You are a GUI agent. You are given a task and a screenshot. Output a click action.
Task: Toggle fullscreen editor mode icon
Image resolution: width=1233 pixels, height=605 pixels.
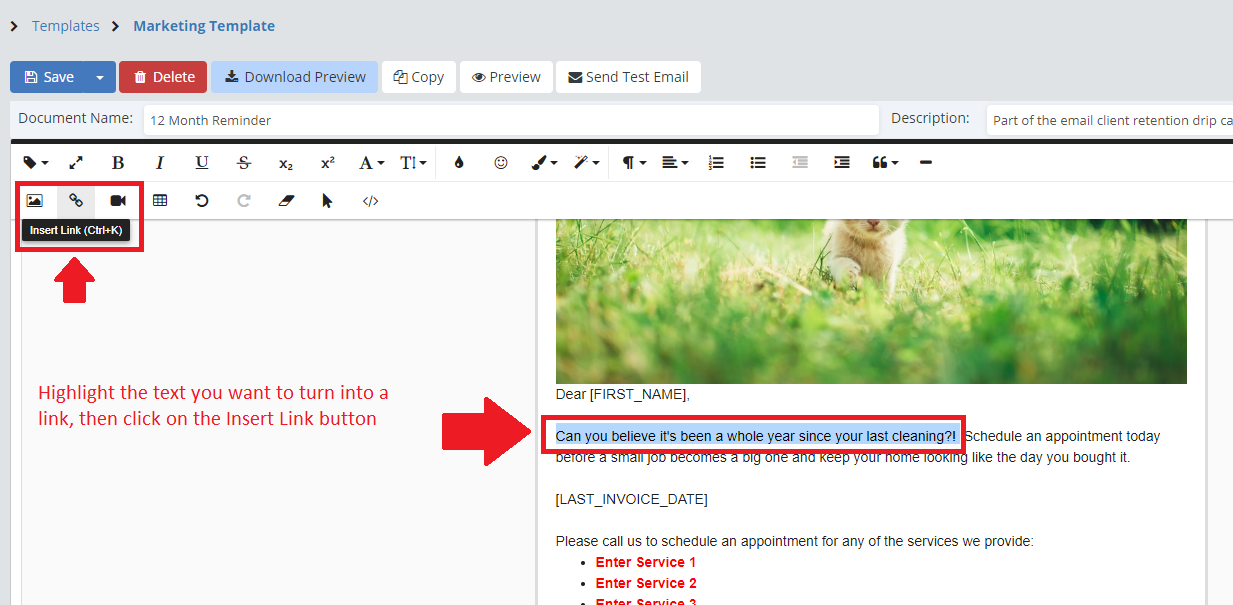click(x=76, y=163)
